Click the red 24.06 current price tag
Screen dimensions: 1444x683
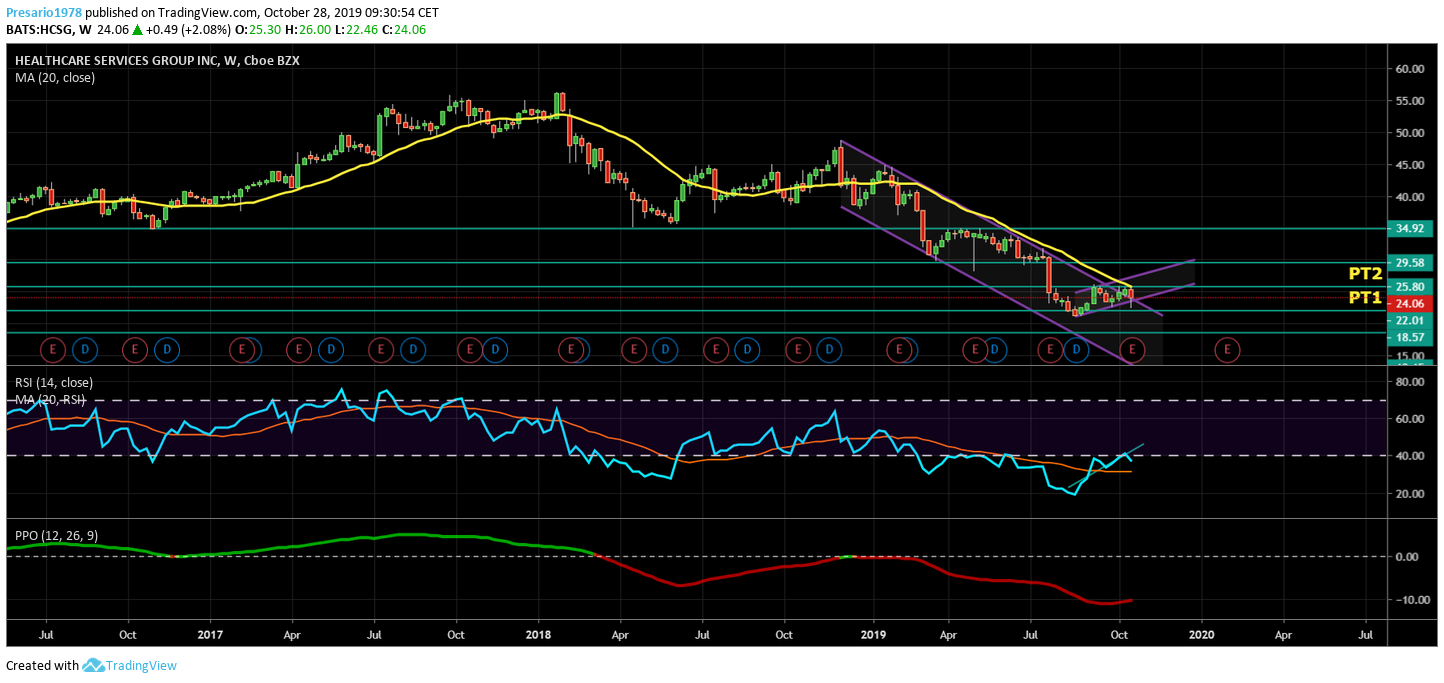[1409, 304]
